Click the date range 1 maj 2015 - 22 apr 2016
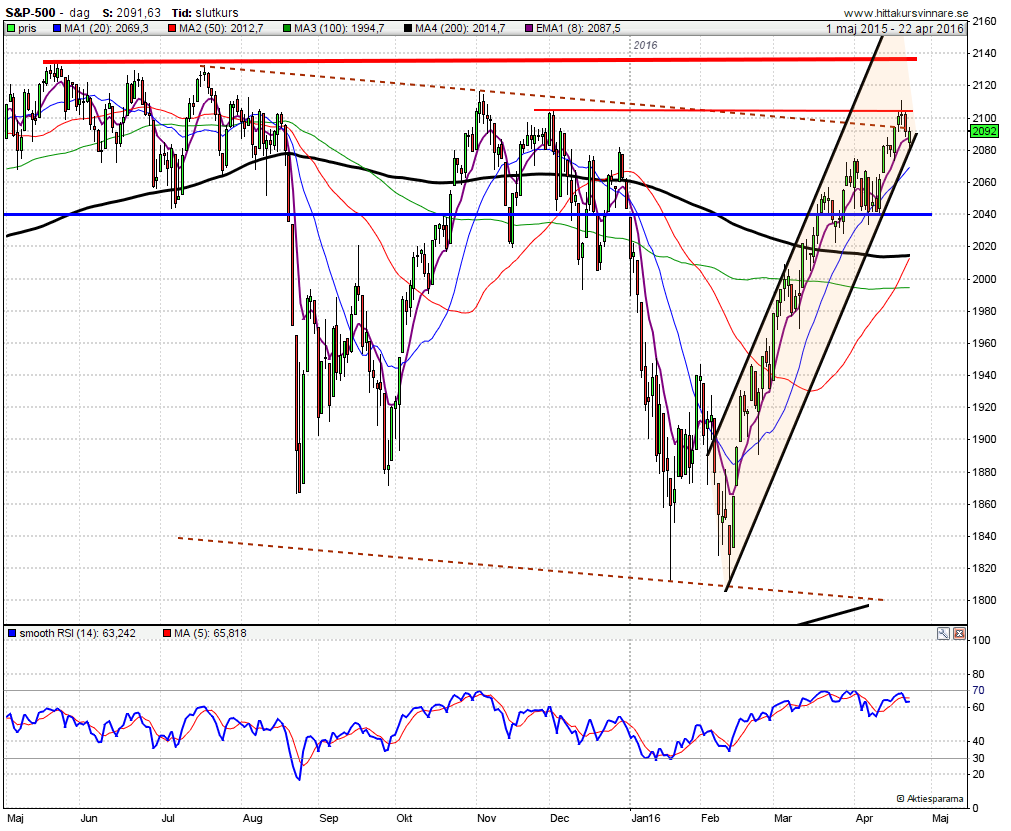1011x831 pixels. (x=895, y=28)
